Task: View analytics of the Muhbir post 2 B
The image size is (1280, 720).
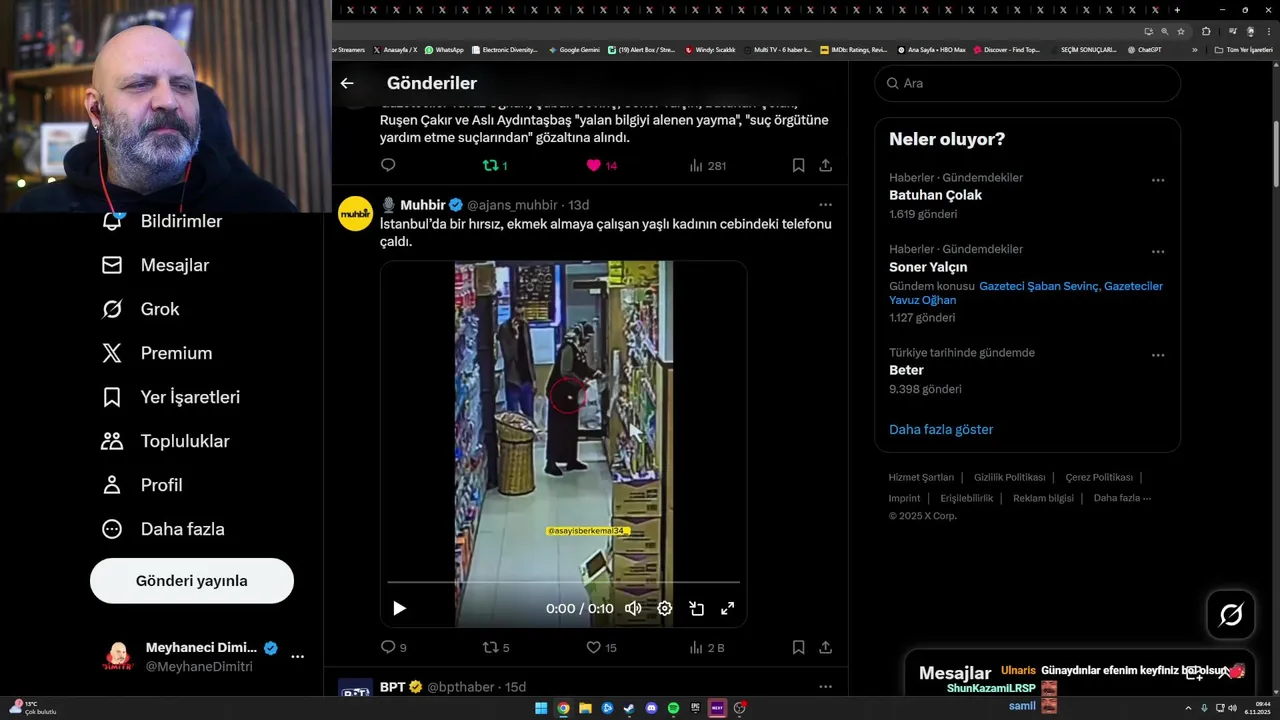Action: [707, 647]
